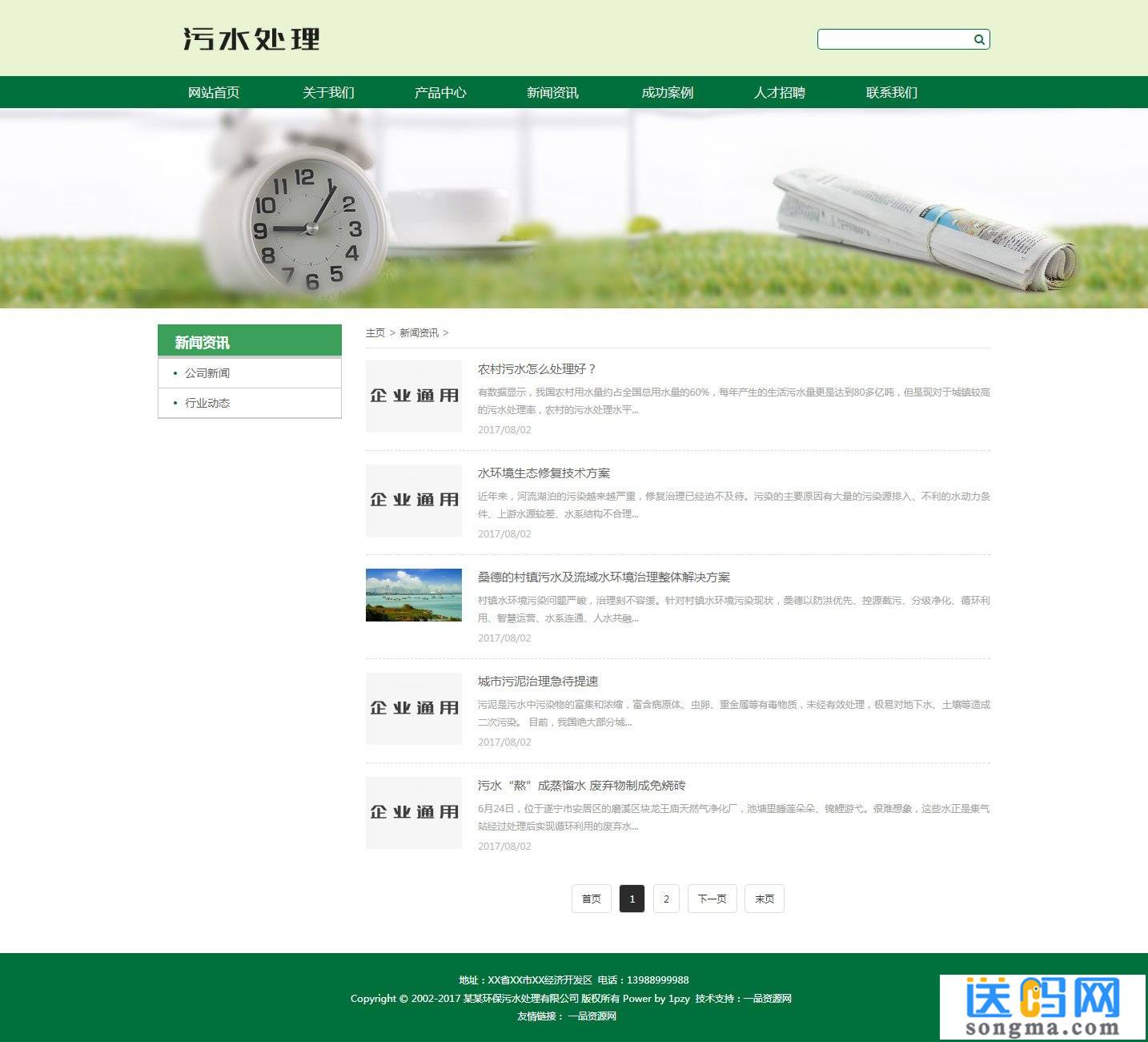Open the 人才招聘 menu item

pos(780,92)
